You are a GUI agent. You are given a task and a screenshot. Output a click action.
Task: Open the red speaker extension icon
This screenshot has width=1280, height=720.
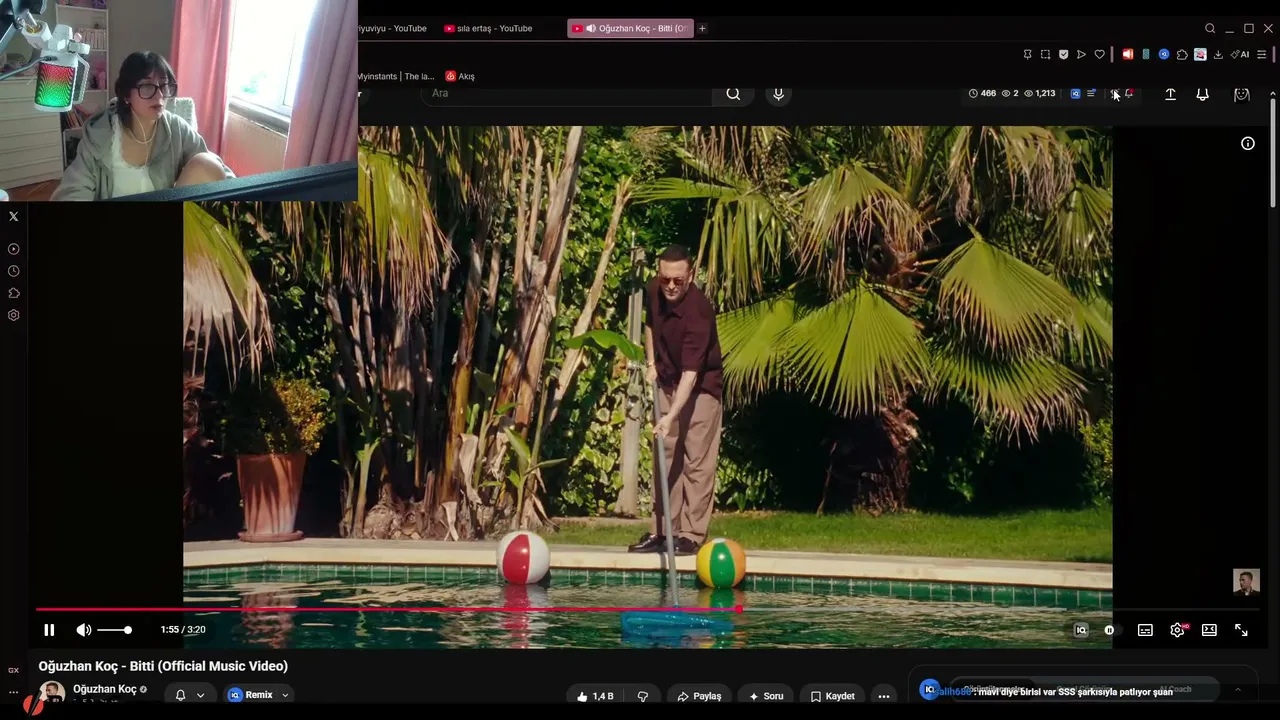point(1127,54)
